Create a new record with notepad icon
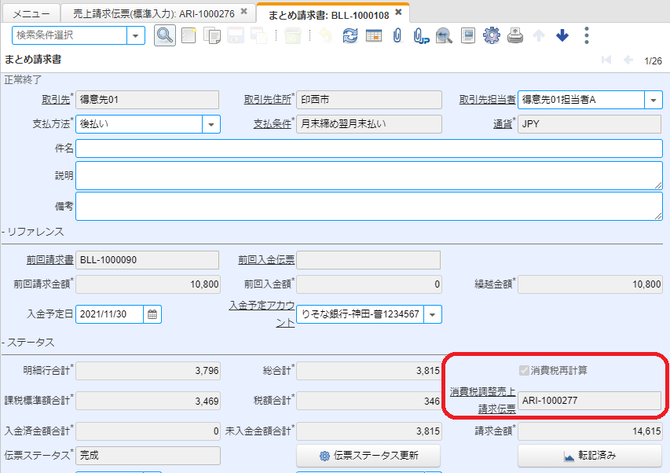 pyautogui.click(x=188, y=35)
